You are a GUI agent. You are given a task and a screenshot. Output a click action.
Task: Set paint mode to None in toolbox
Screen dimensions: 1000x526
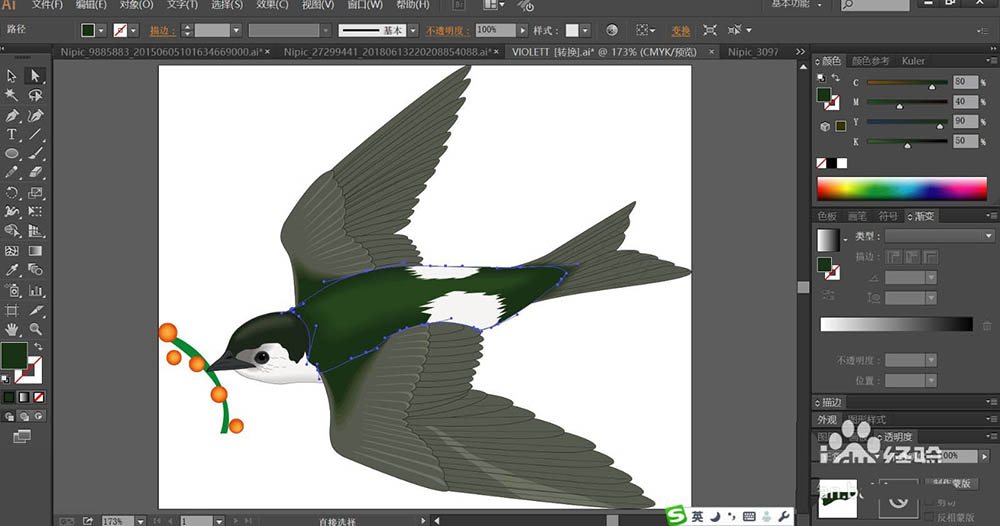point(39,397)
